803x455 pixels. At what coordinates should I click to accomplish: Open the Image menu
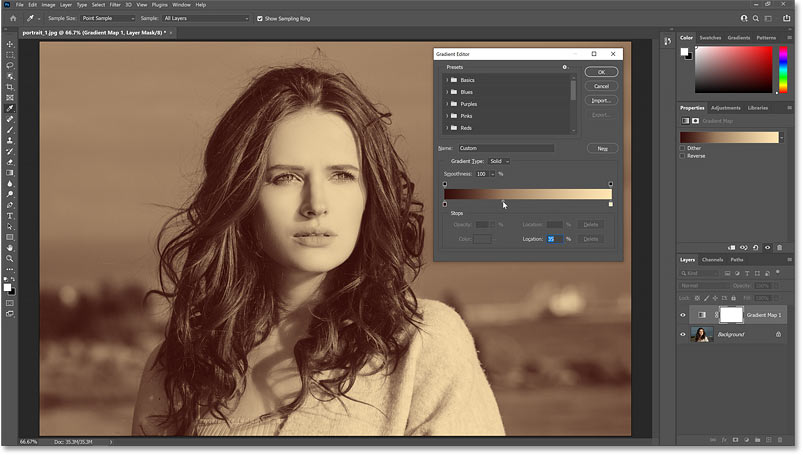(x=48, y=5)
